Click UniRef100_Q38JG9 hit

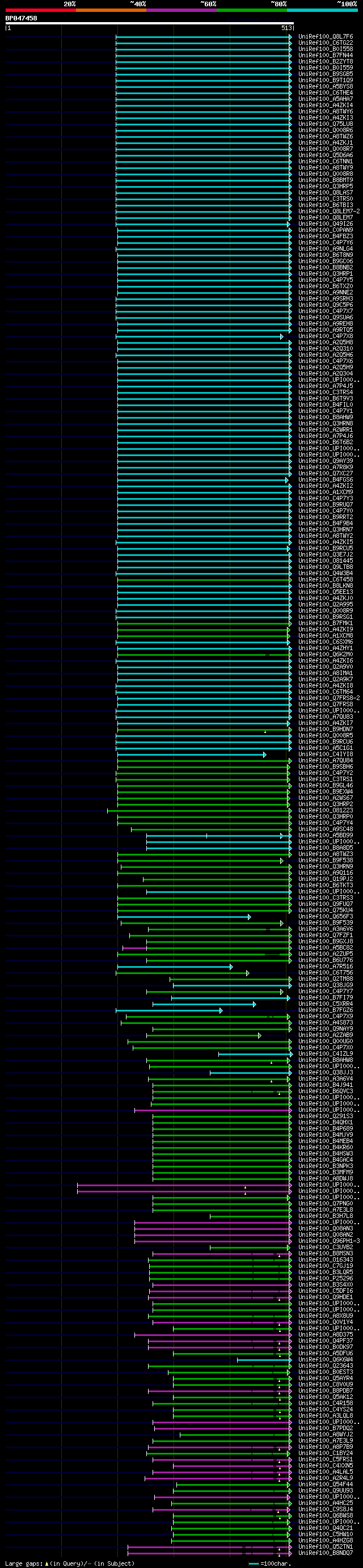[325, 985]
